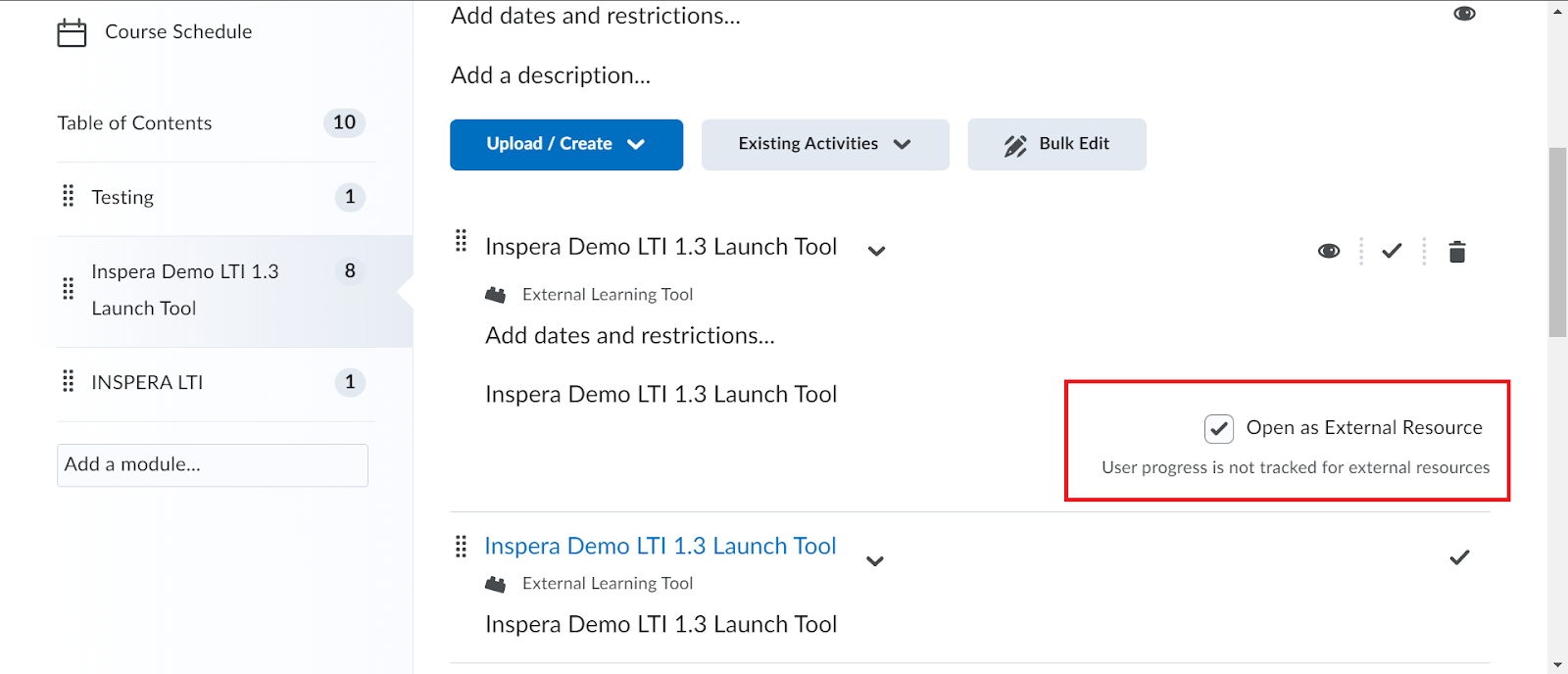Delete the first Inspera Launch Tool topic
Viewport: 1568px width, 674px height.
tap(1457, 252)
